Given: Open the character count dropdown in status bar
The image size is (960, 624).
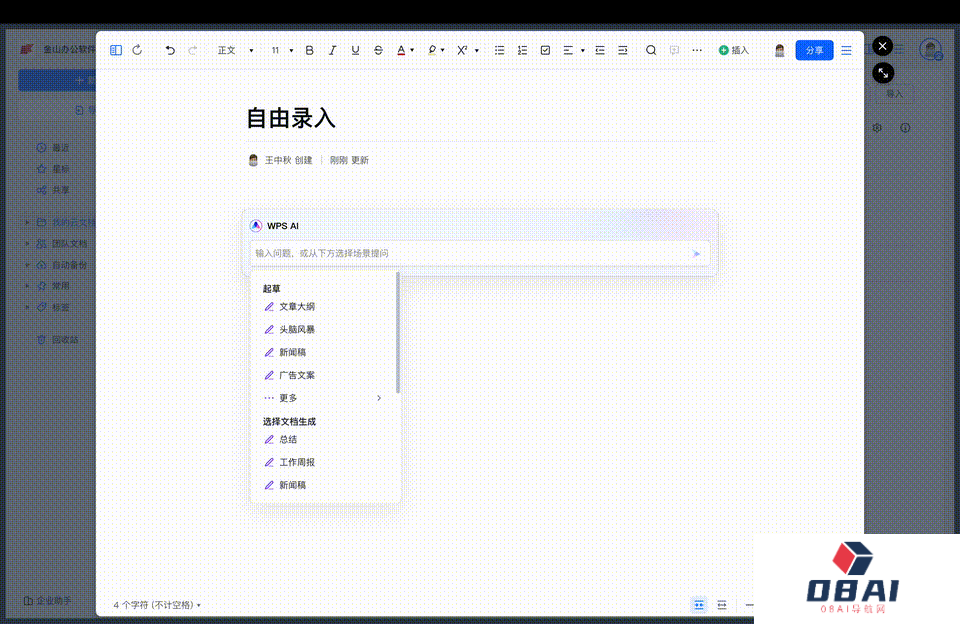Looking at the screenshot, I should tap(157, 605).
